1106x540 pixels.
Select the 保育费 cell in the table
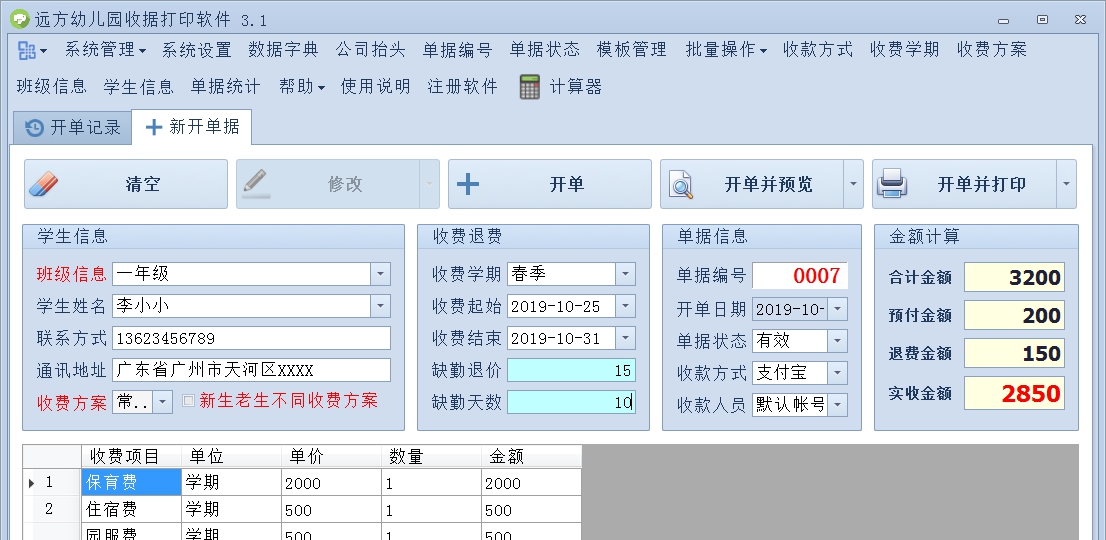click(x=131, y=483)
